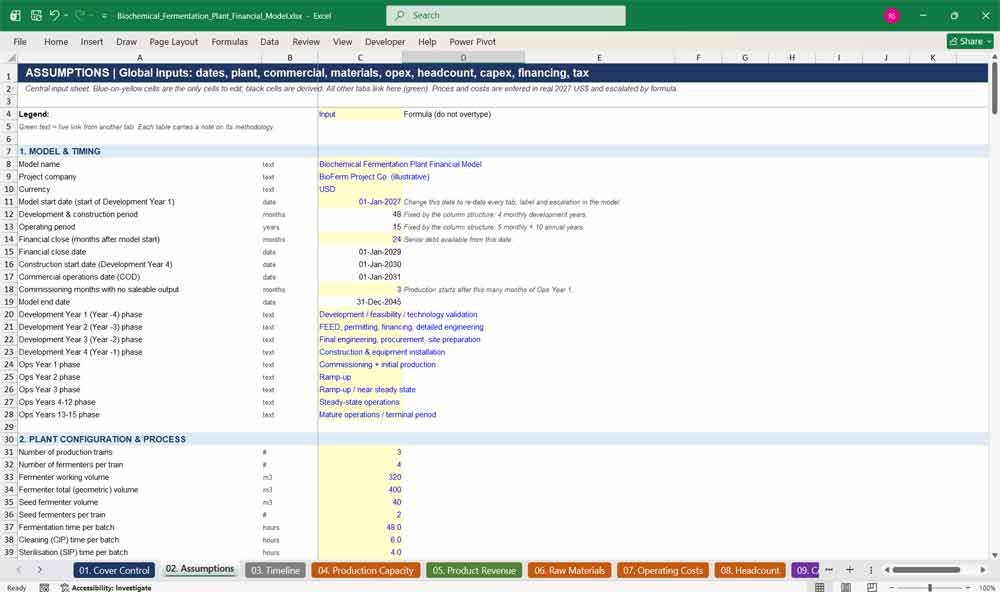This screenshot has width=1000, height=592.
Task: Switch to 04. Production Capacity sheet
Action: (x=365, y=570)
